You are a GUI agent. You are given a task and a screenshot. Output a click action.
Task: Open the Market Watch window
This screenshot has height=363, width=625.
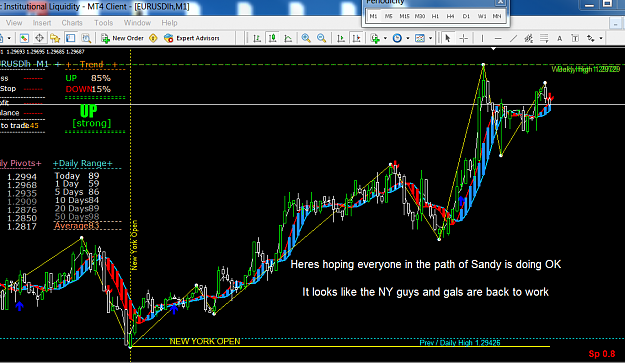pyautogui.click(x=24, y=38)
